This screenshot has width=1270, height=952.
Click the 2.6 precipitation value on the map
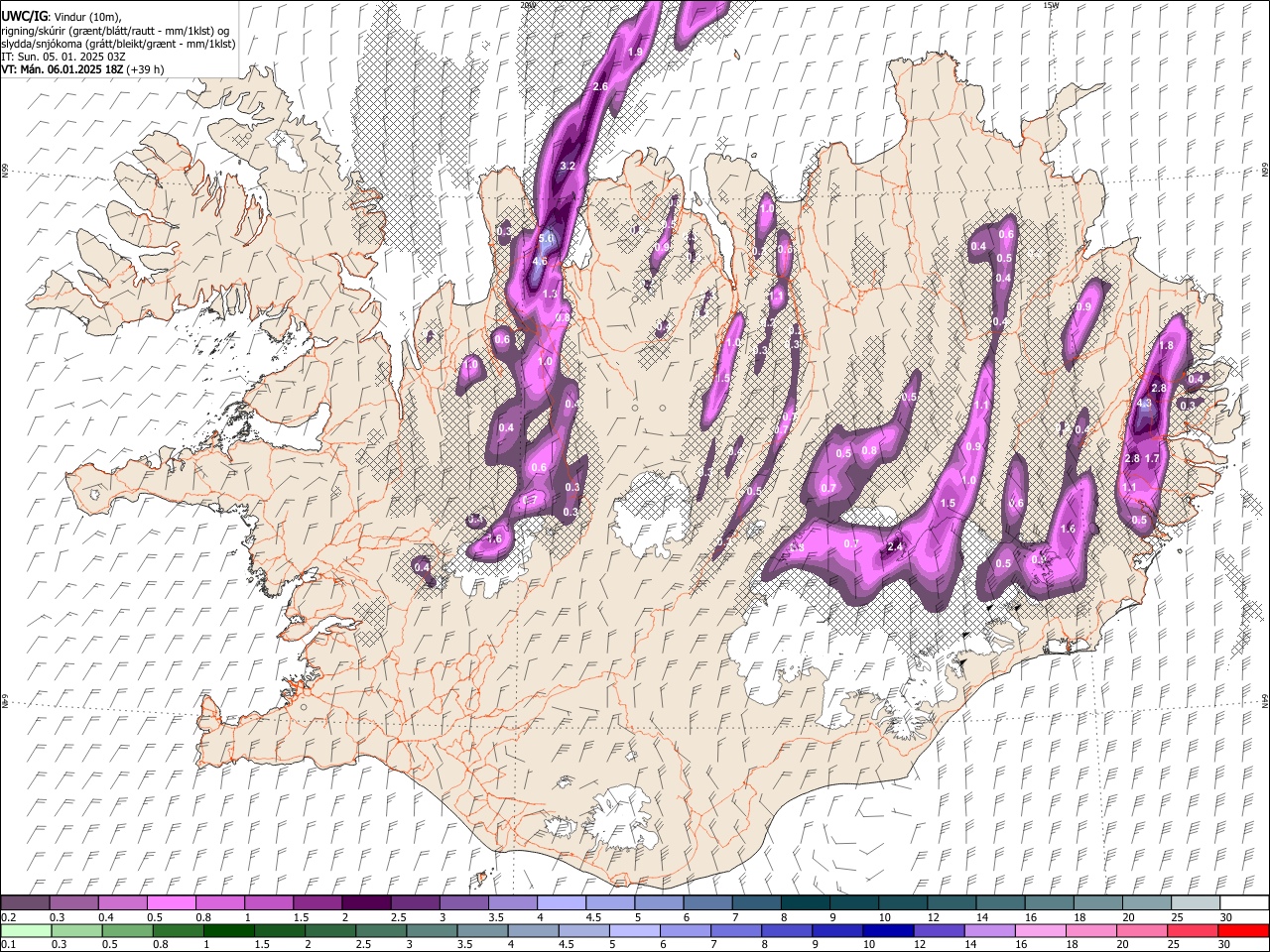(599, 87)
